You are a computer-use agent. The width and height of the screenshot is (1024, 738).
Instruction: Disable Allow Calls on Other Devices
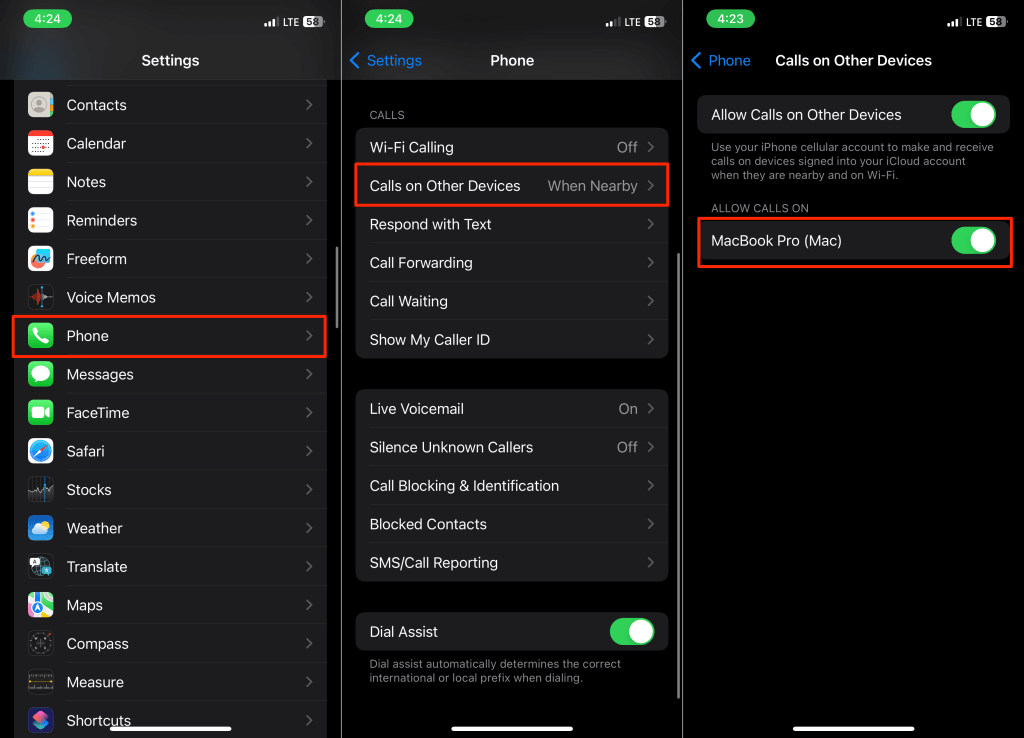[973, 115]
